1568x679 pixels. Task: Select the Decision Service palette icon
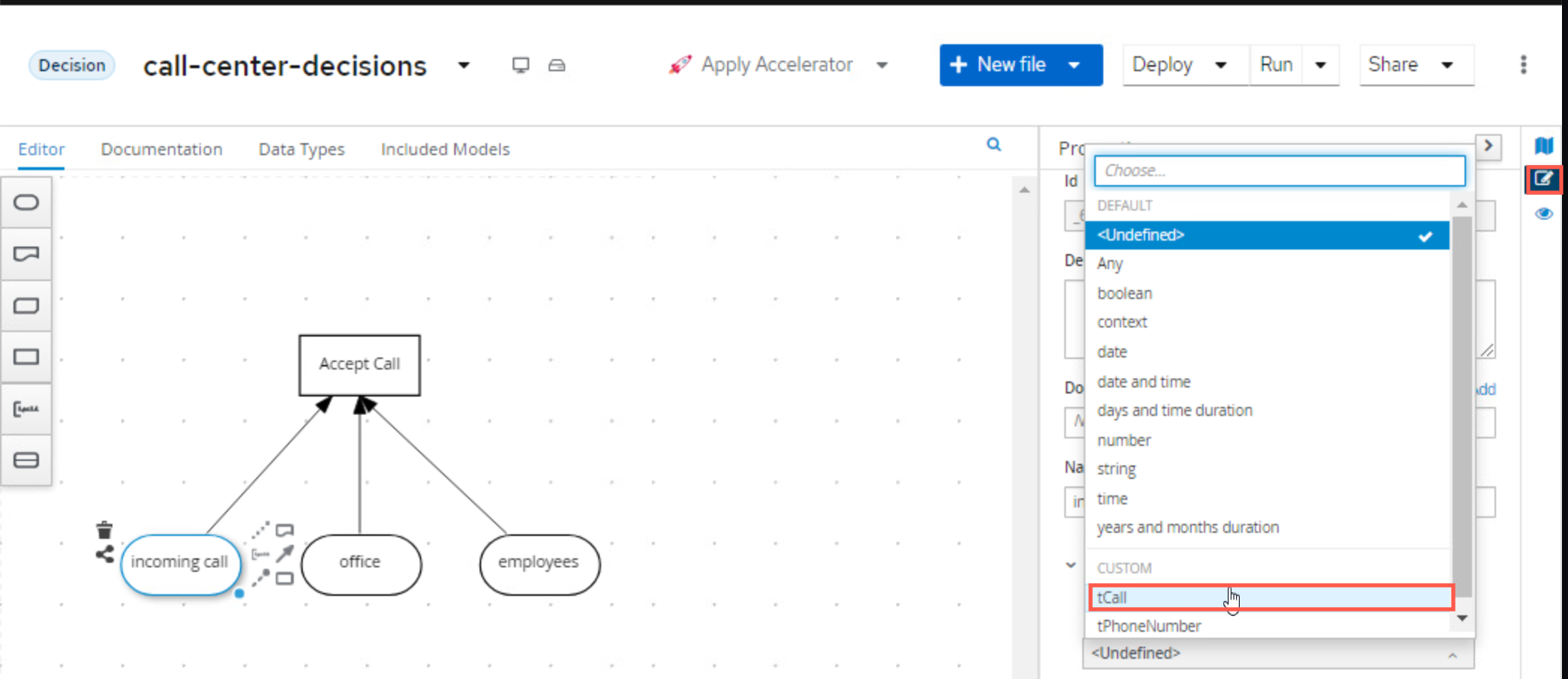point(26,460)
